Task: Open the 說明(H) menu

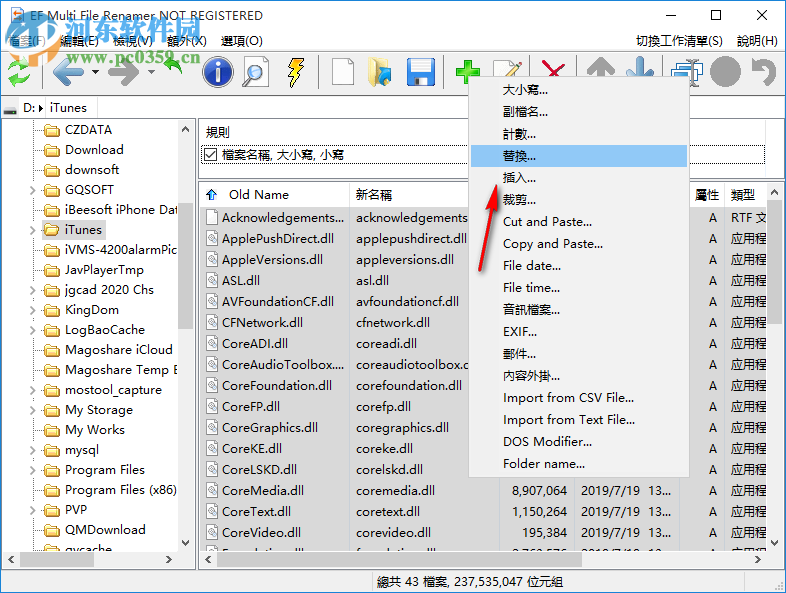Action: 757,41
